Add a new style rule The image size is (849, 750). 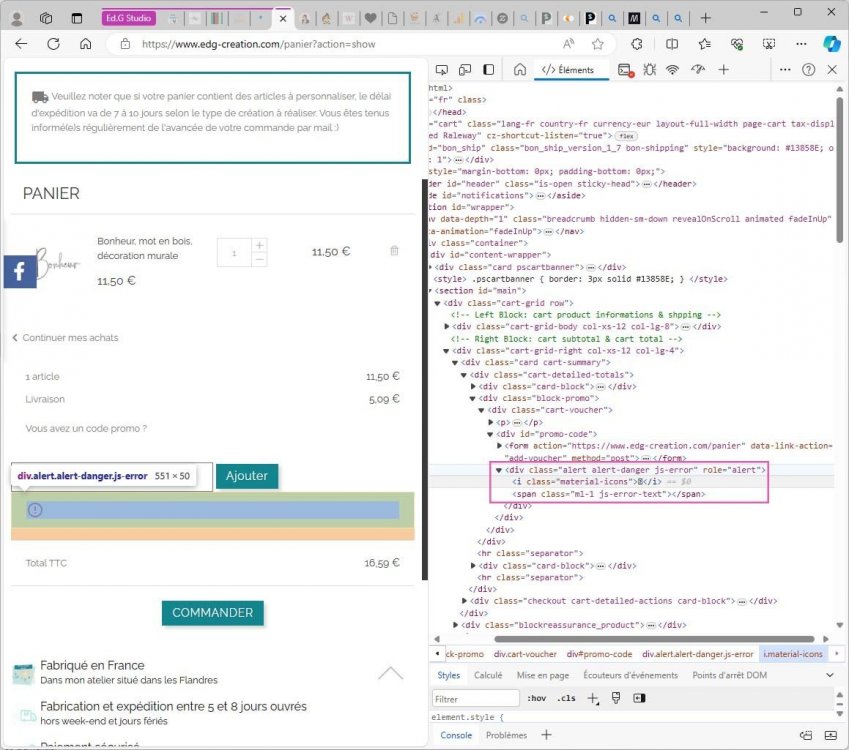593,699
